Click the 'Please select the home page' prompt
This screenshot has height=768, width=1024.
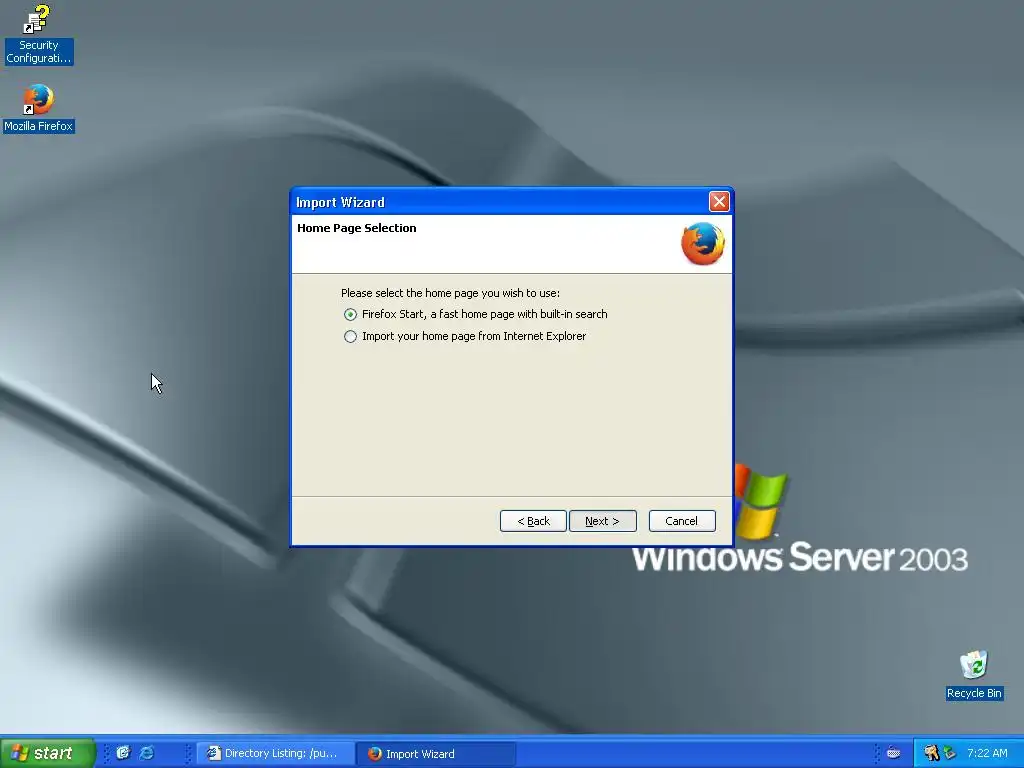(x=450, y=293)
